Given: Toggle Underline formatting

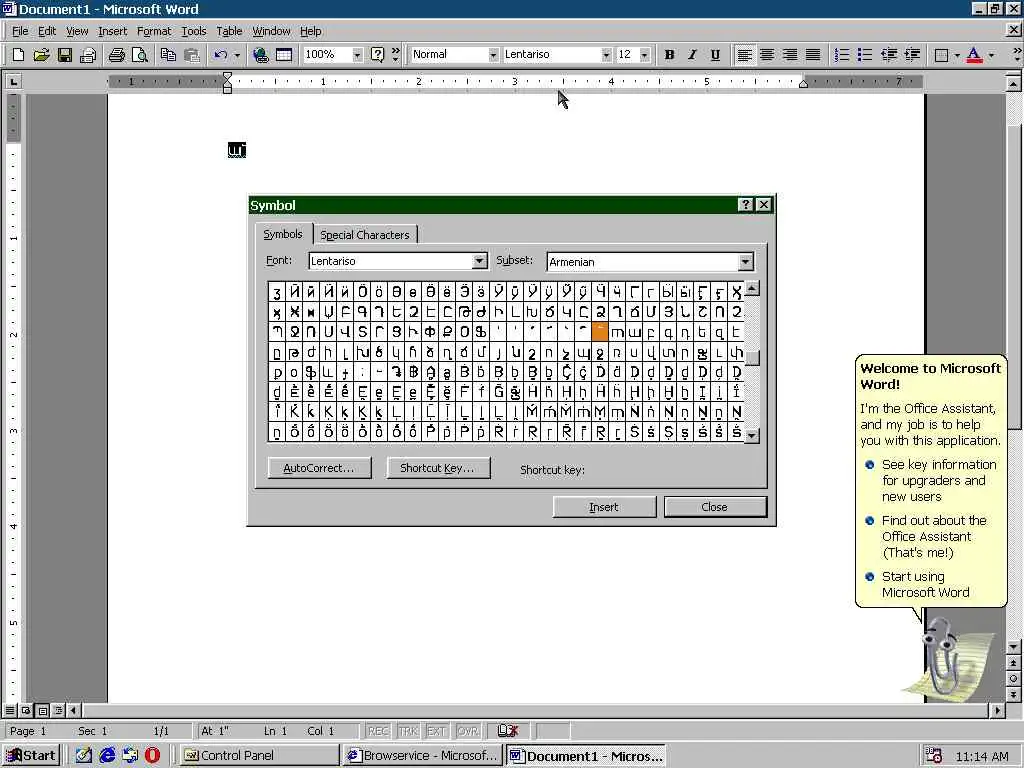Looking at the screenshot, I should (x=715, y=55).
